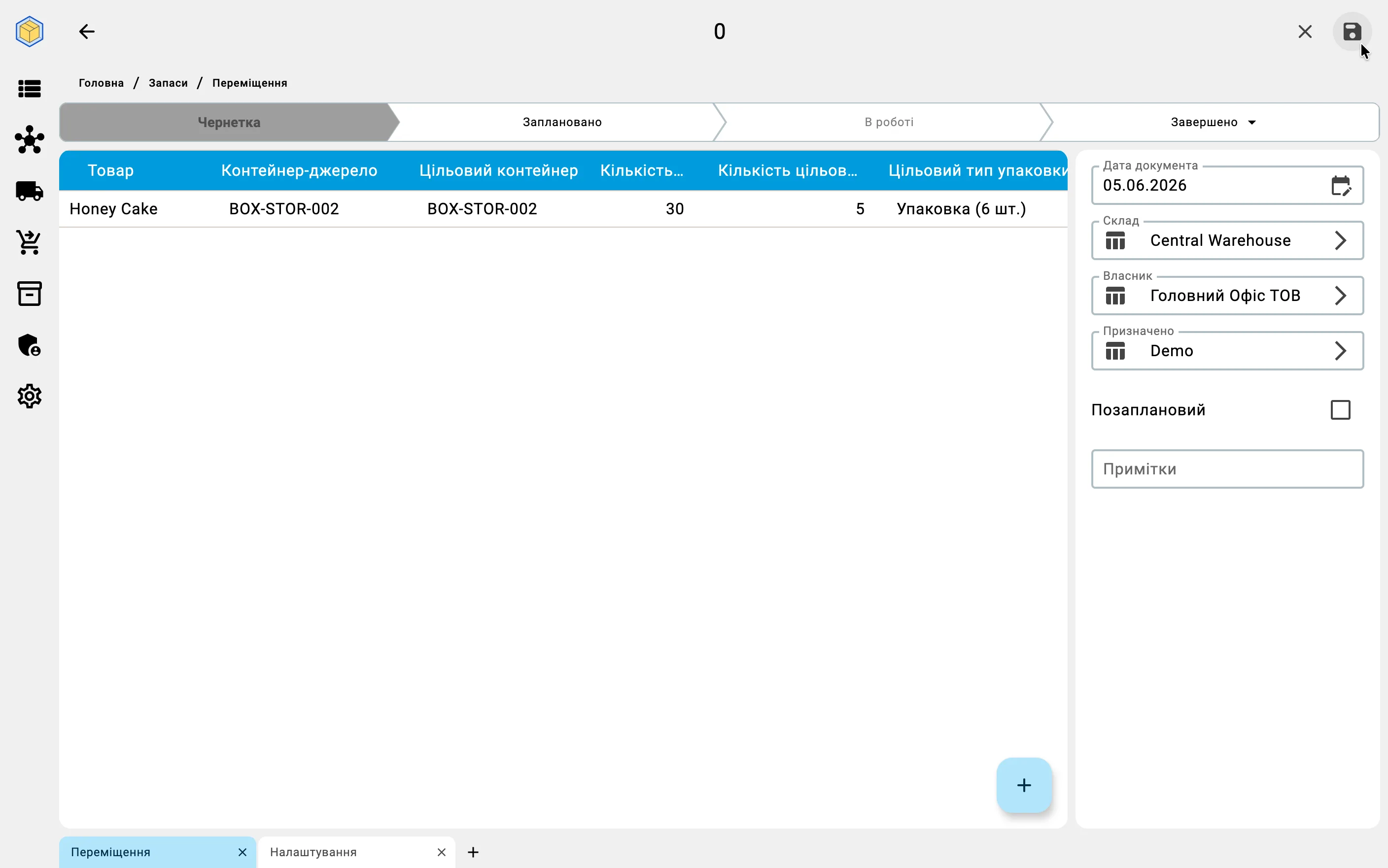This screenshot has width=1388, height=868.
Task: Open the shopping cart sidebar icon
Action: click(29, 242)
